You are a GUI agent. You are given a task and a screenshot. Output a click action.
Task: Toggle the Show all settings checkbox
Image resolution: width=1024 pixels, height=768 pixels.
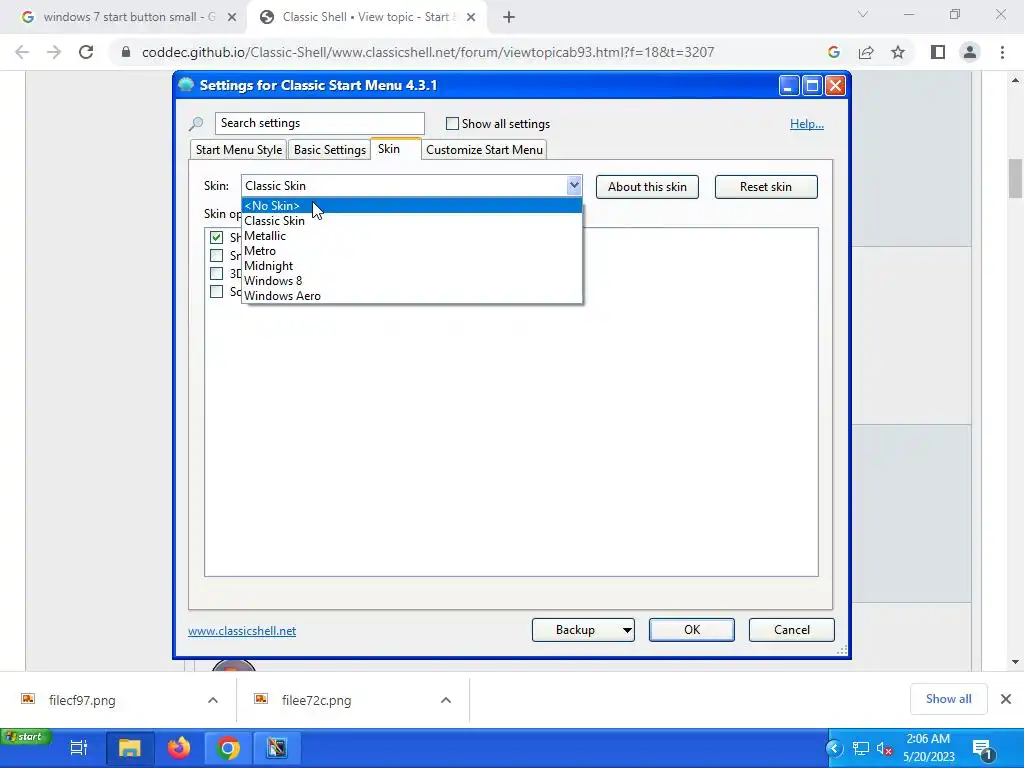(x=452, y=123)
